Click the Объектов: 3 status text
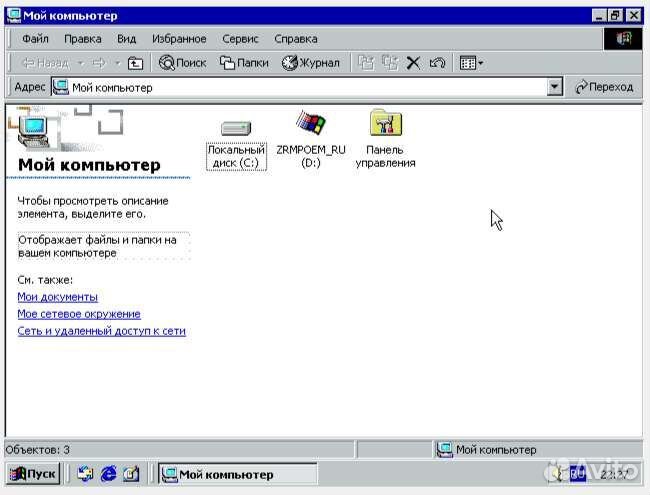Viewport: 650px width, 495px height. click(37, 450)
